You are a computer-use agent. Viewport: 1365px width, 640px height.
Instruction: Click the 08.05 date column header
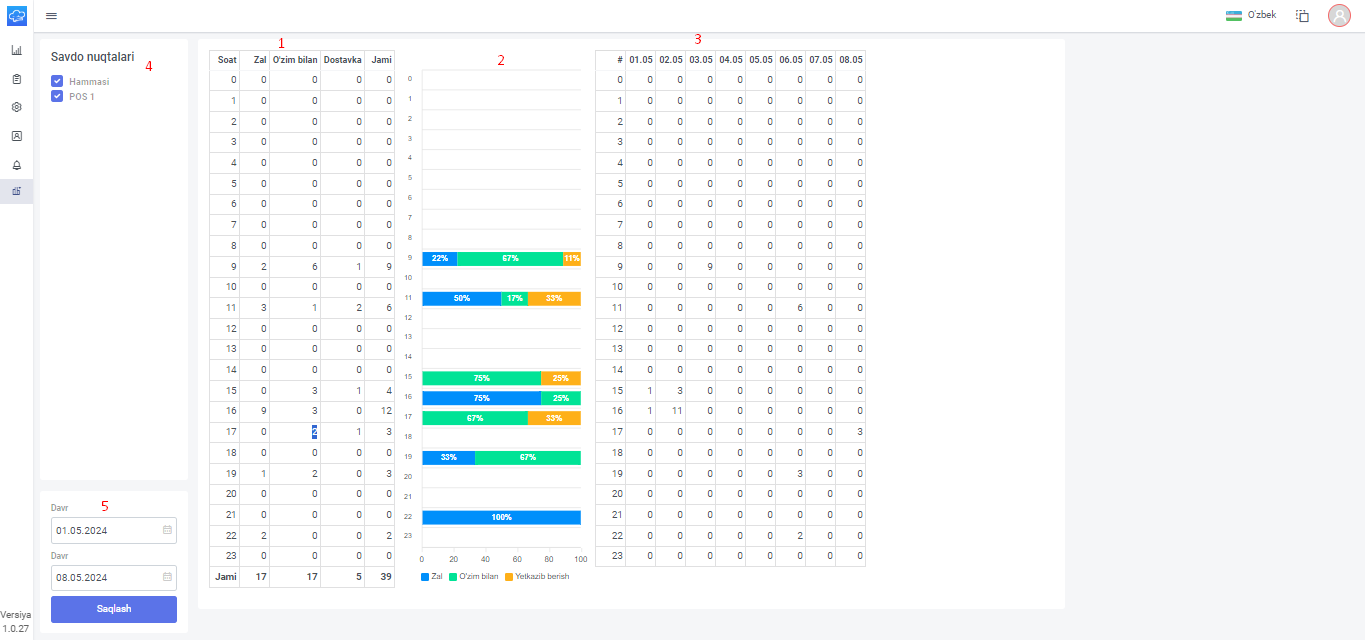point(851,60)
